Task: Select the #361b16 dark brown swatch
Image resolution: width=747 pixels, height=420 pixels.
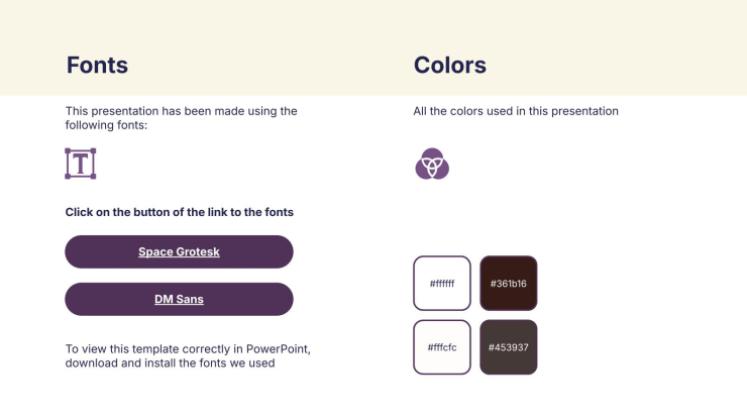Action: 508,284
